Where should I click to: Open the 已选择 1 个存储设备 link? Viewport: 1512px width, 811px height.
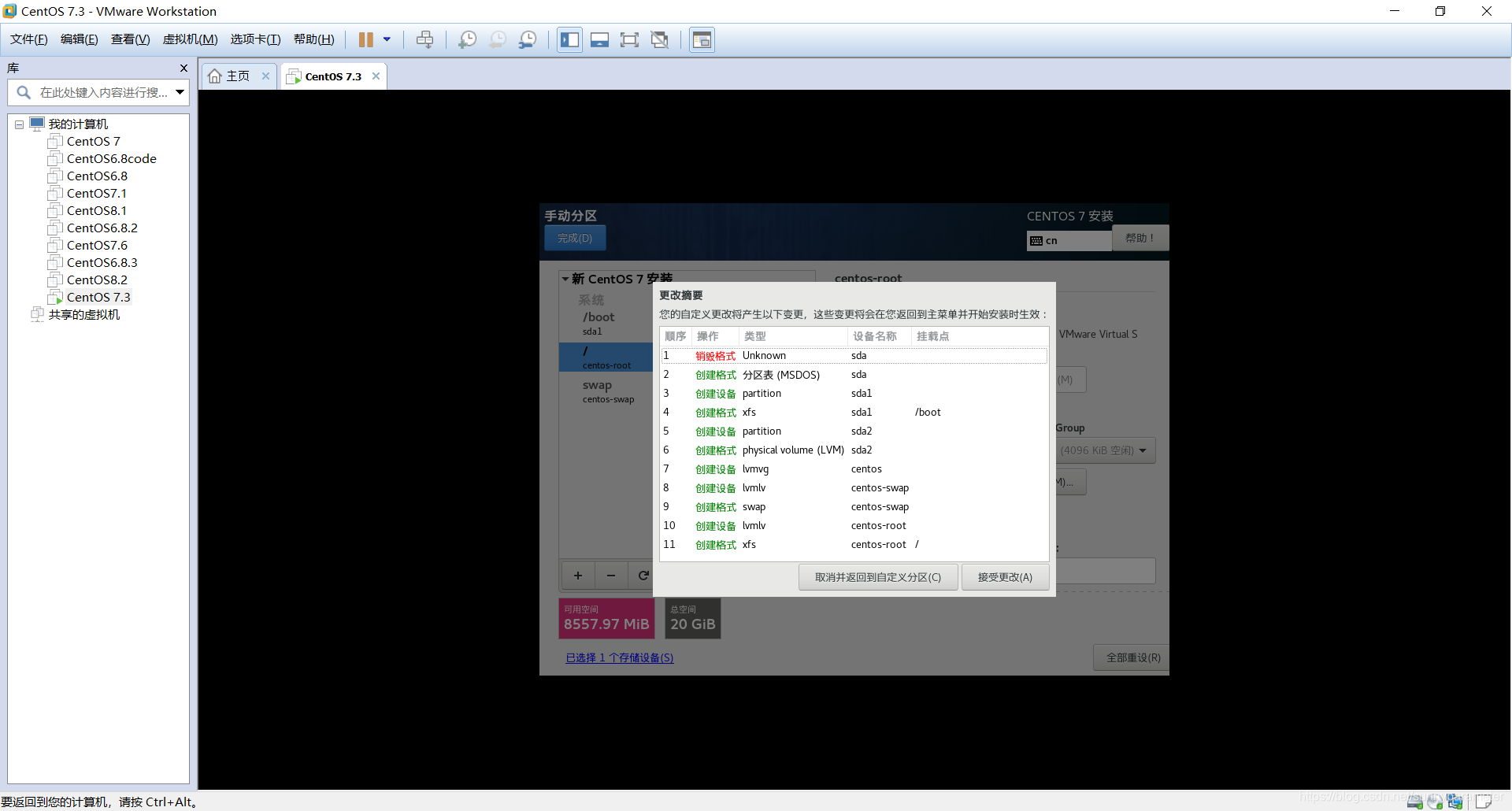620,658
